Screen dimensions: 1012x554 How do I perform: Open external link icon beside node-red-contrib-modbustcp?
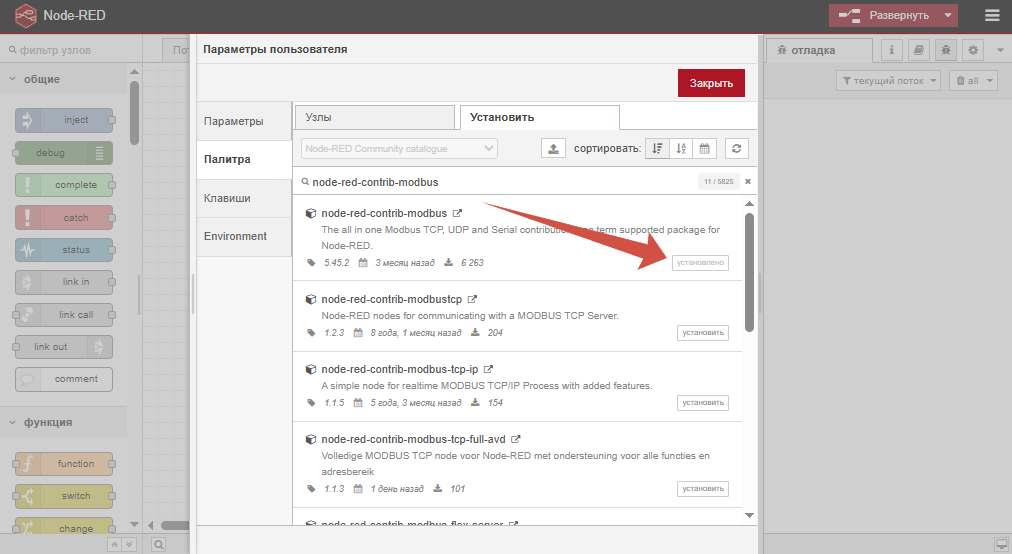tap(472, 299)
